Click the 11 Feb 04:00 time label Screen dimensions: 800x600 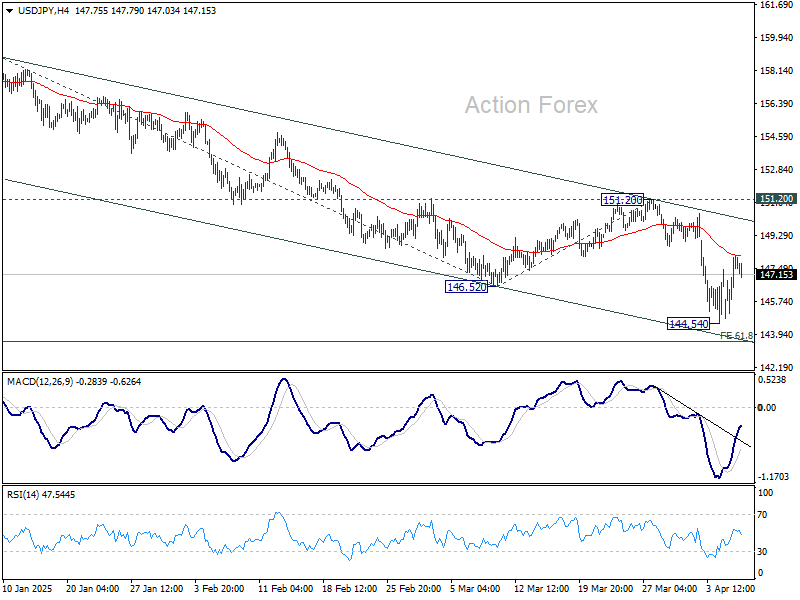[286, 589]
